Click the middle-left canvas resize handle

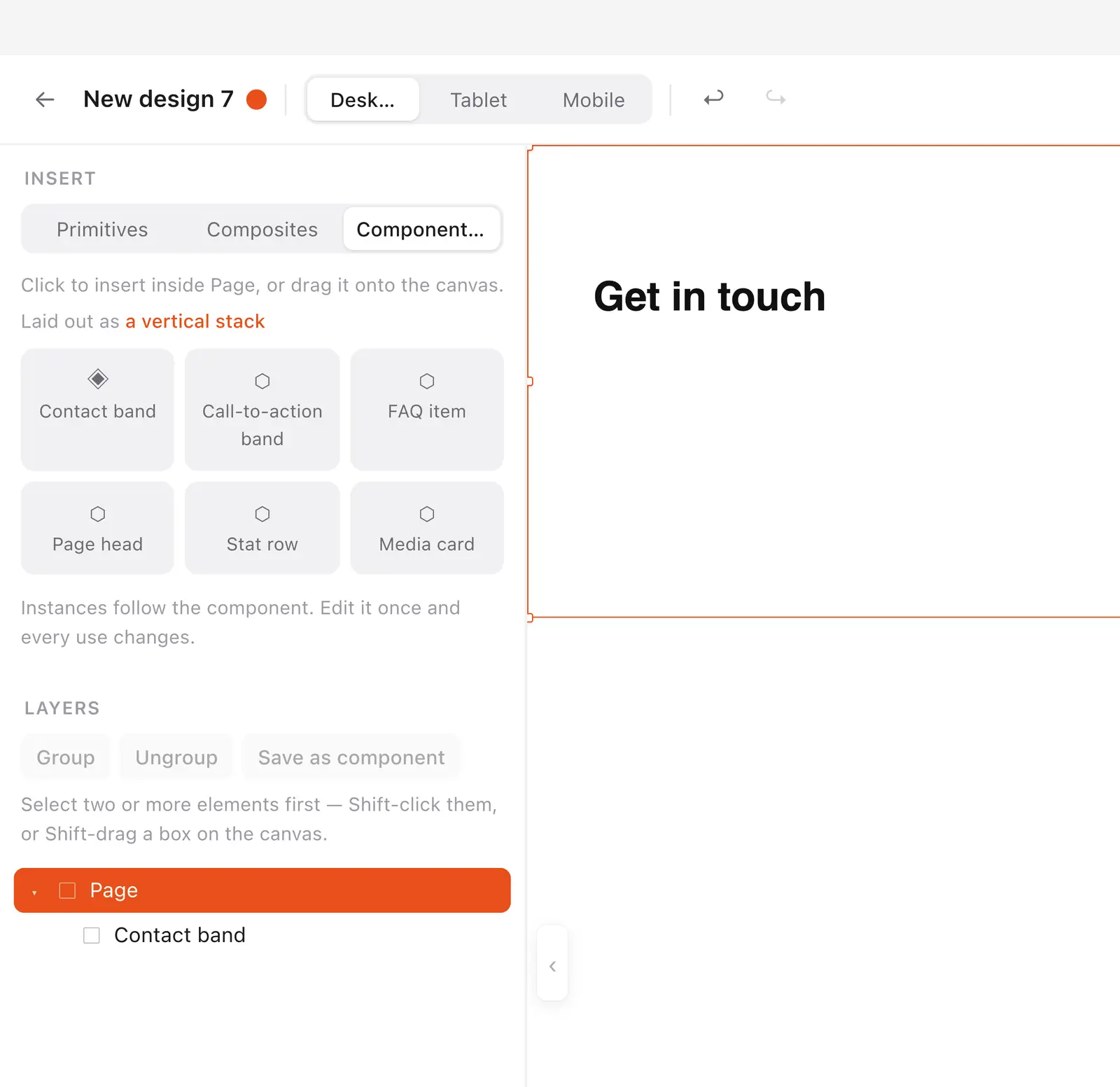pos(530,381)
